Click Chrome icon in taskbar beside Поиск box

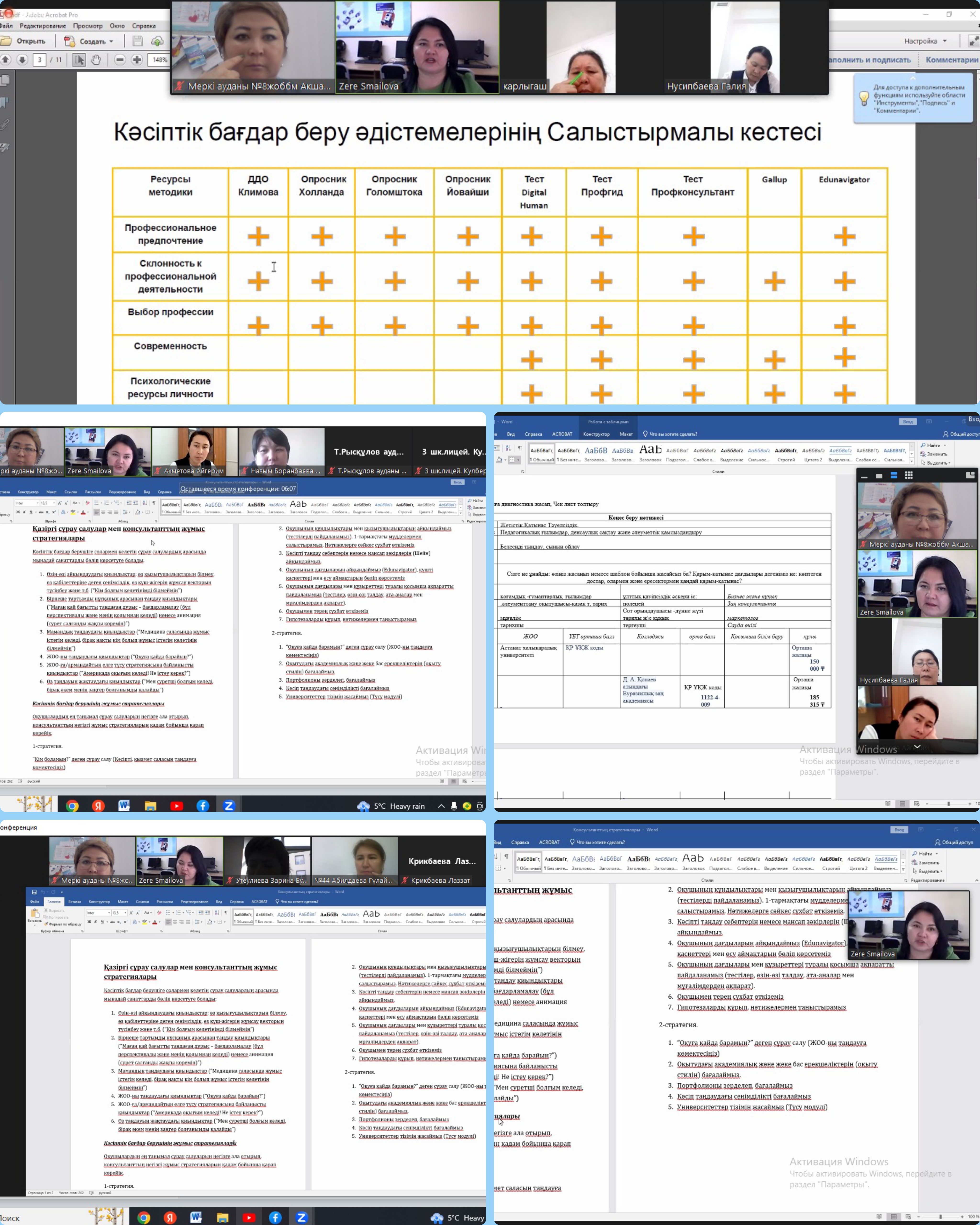(x=144, y=1218)
